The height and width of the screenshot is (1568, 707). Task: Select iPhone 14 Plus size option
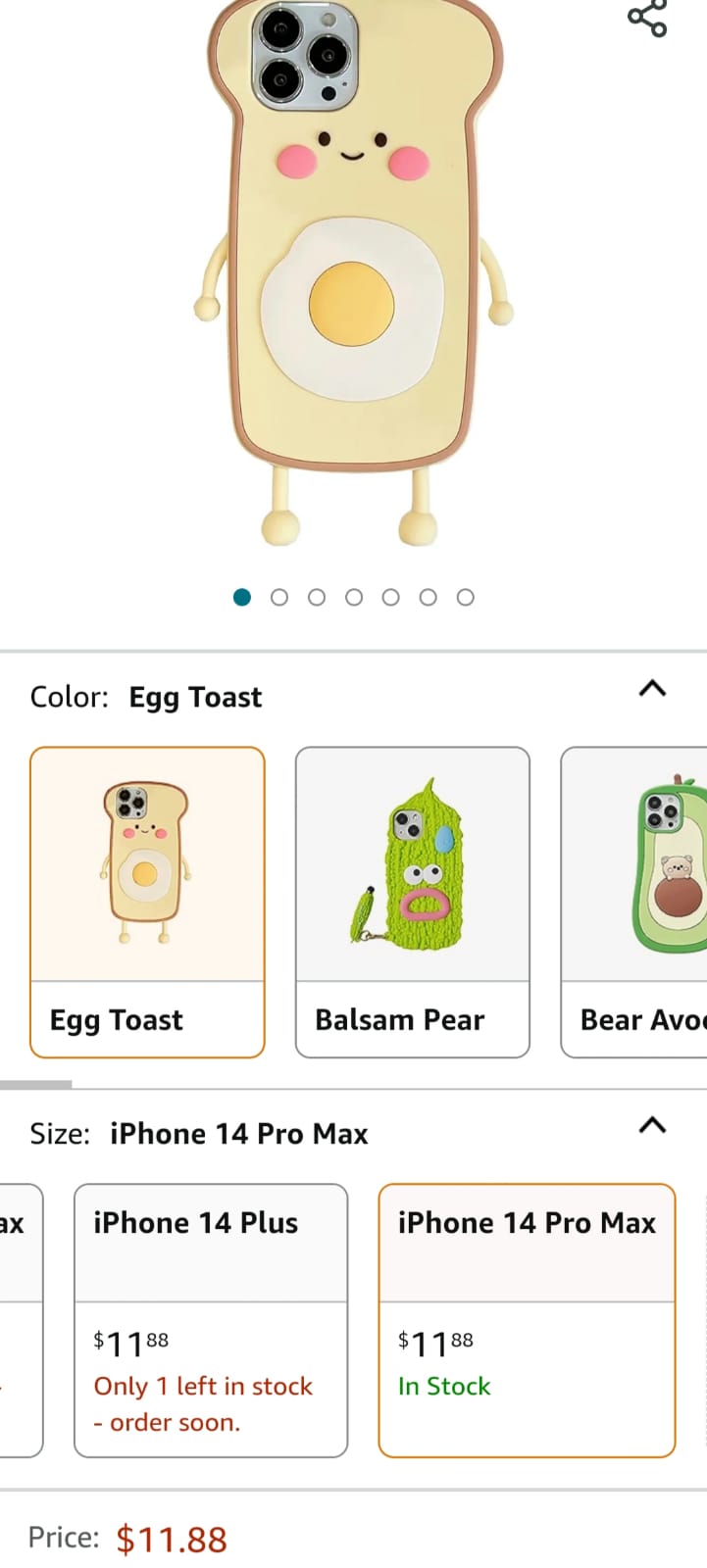[211, 1319]
